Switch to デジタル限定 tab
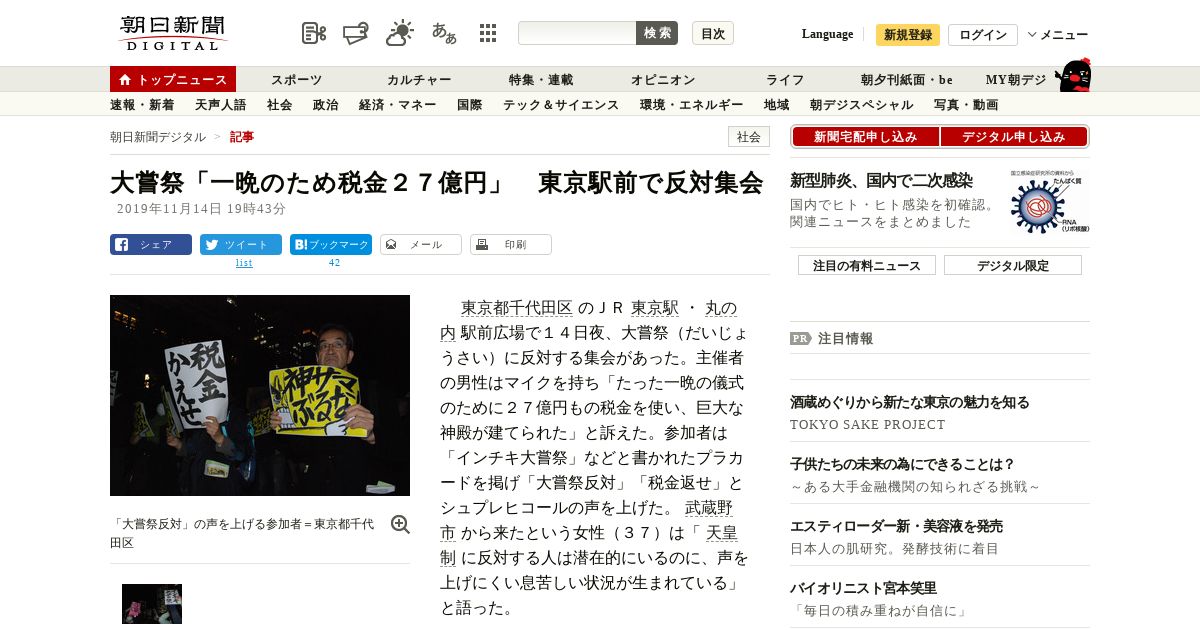The height and width of the screenshot is (630, 1200). click(1013, 266)
